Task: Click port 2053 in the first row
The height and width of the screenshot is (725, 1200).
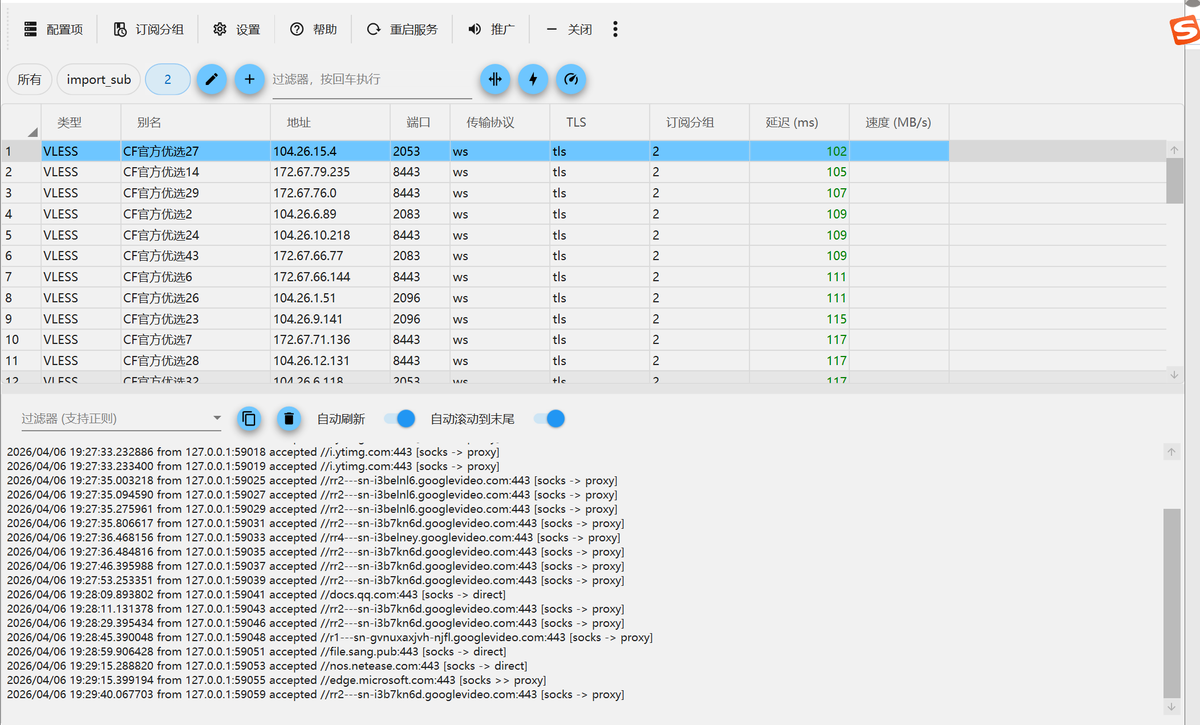Action: pos(420,151)
